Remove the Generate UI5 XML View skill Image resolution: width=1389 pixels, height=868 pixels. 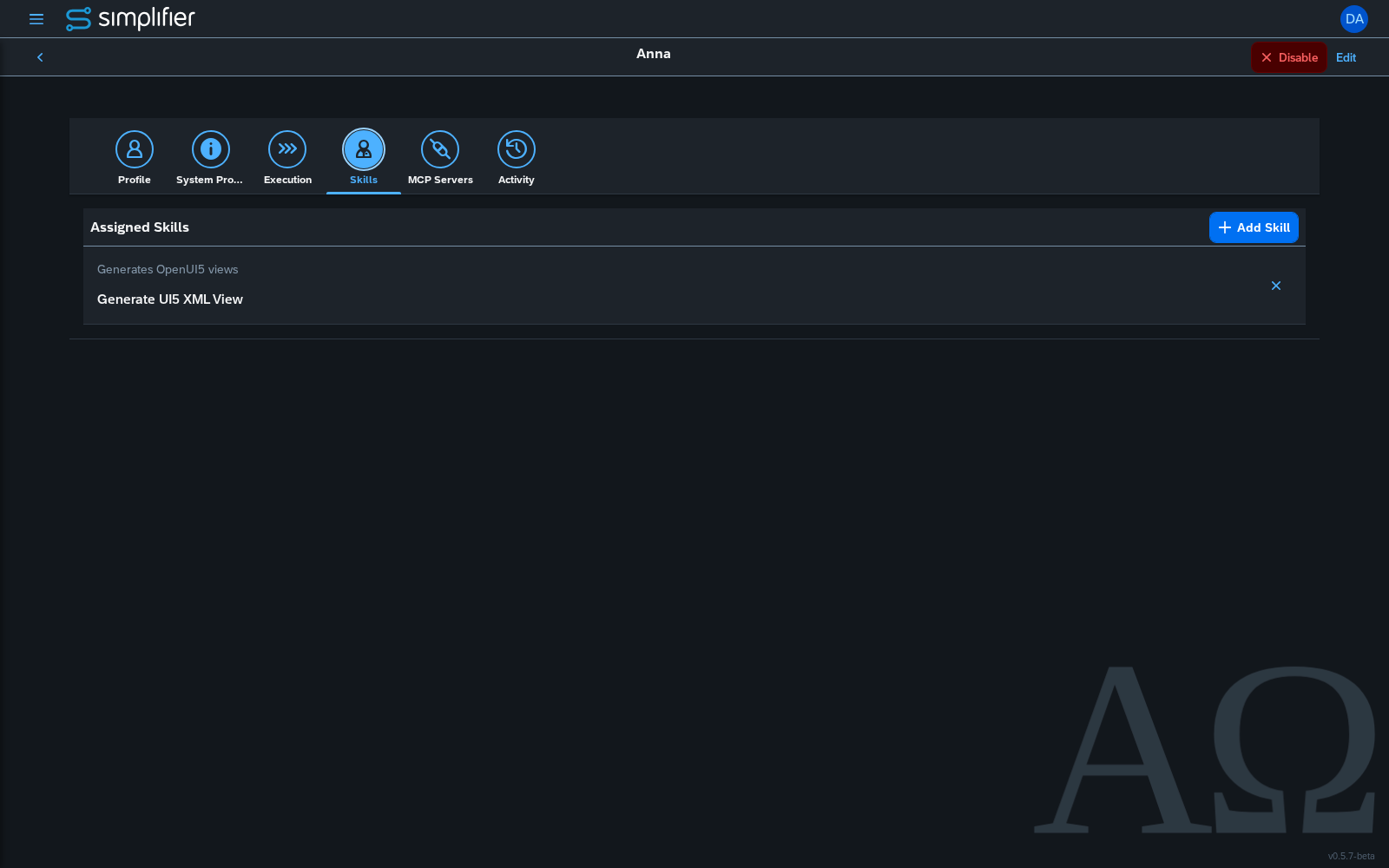[x=1276, y=286]
